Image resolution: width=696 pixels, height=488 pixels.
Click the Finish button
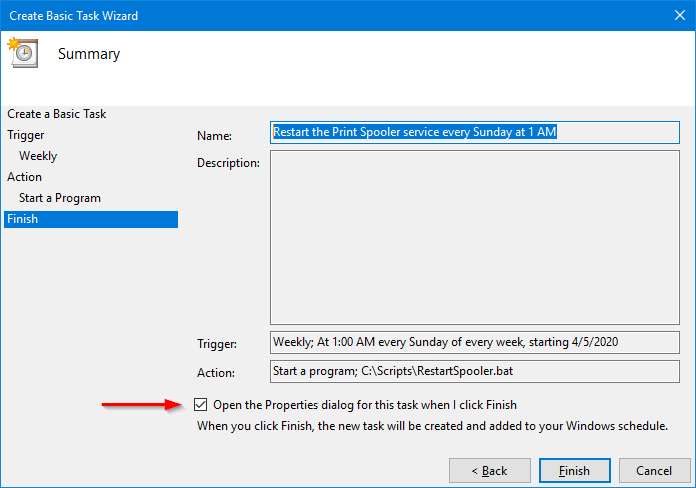click(x=574, y=470)
